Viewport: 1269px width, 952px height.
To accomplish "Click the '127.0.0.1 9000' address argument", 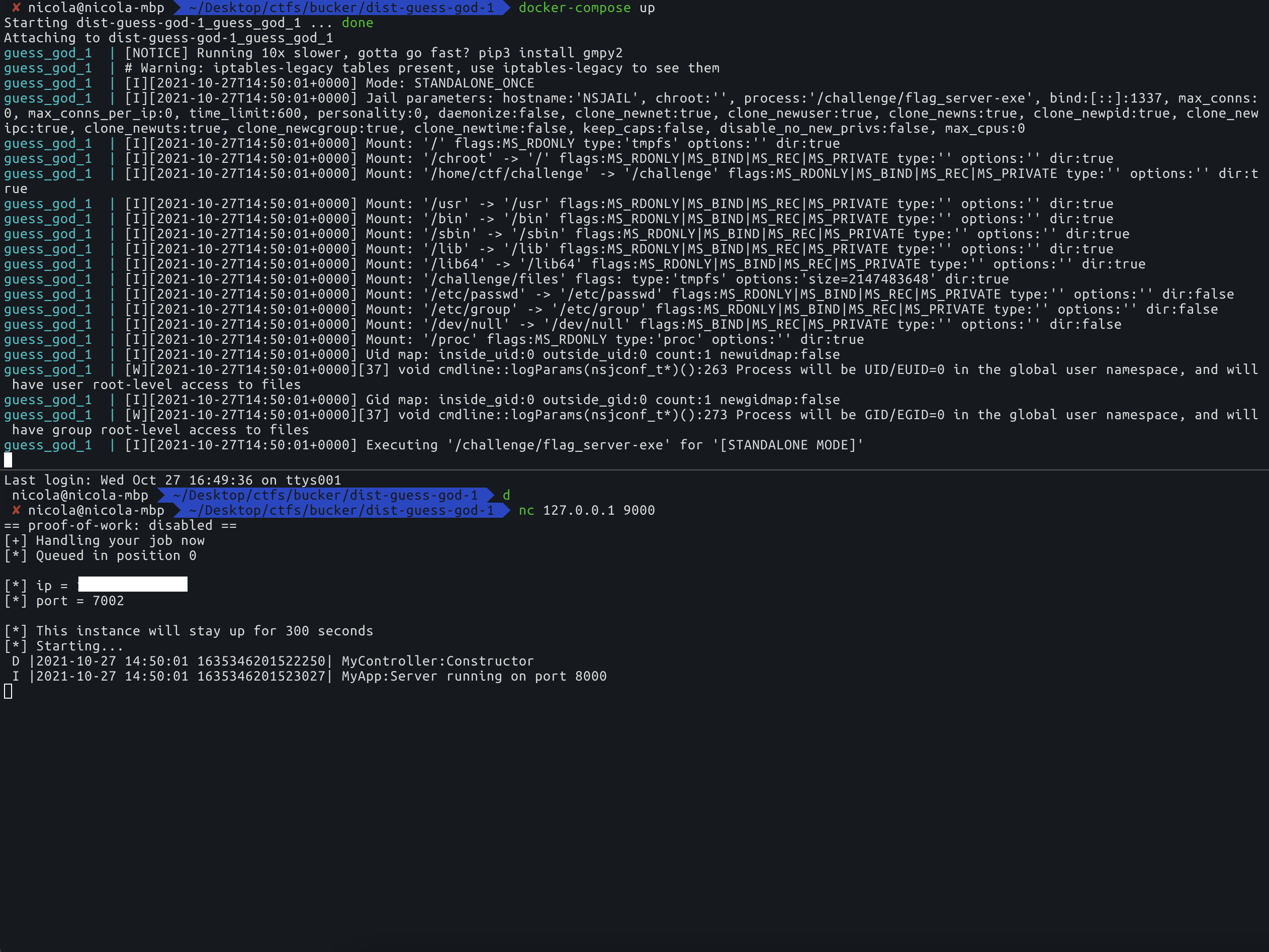I will click(x=598, y=510).
